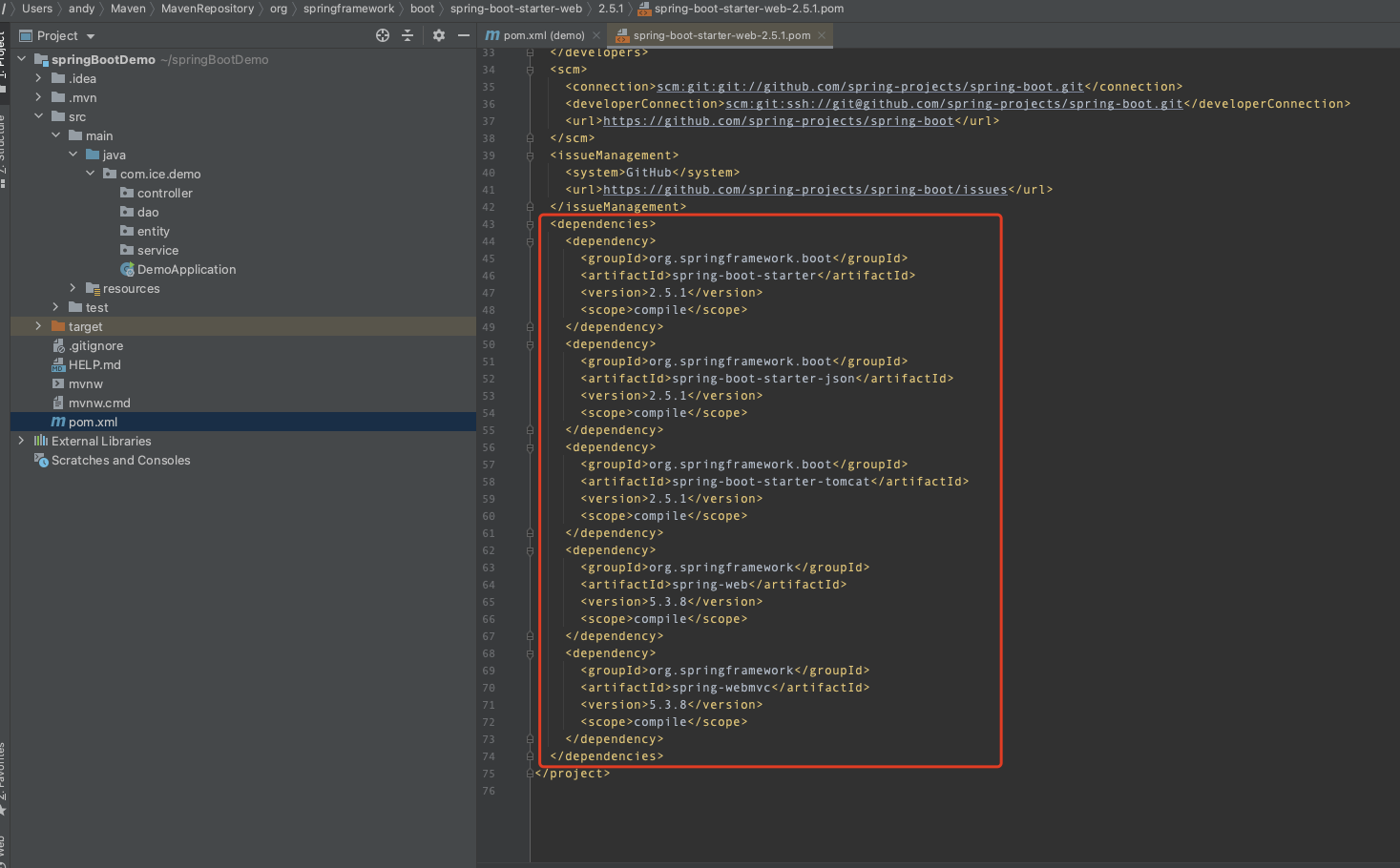Click the collapse all icon in Project panel
This screenshot has width=1400, height=868.
tap(407, 35)
